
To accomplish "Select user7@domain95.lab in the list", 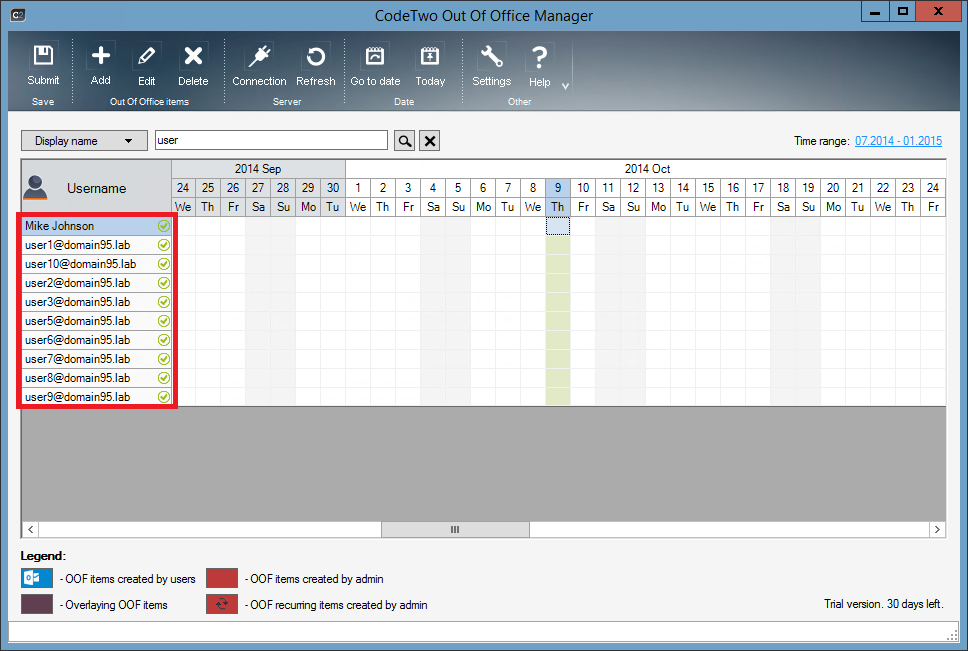I will coord(96,359).
